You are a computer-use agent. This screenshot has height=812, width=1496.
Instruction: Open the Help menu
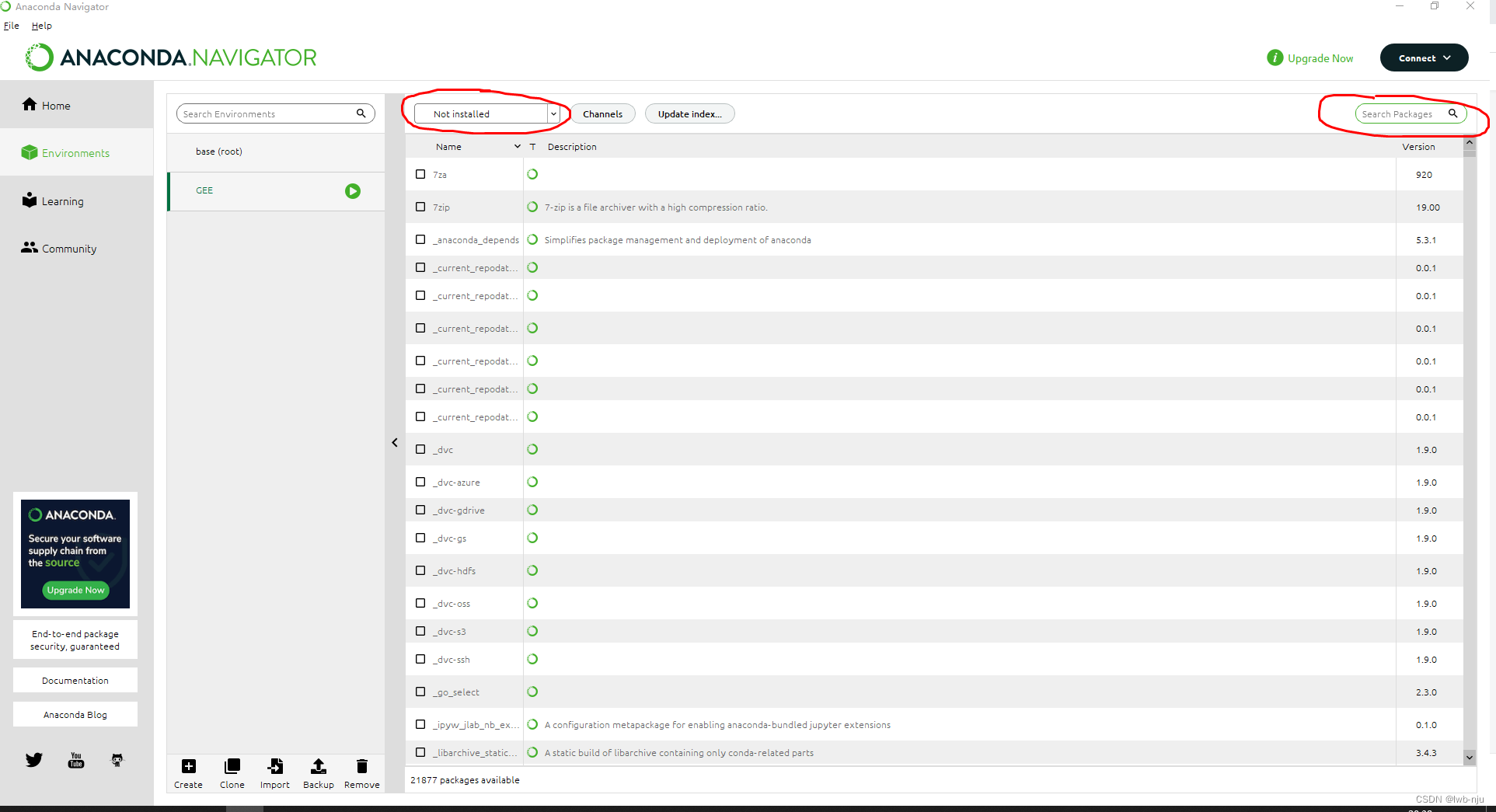coord(42,26)
